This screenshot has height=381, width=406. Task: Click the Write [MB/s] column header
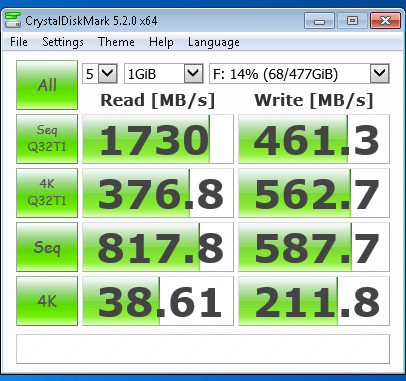(314, 100)
